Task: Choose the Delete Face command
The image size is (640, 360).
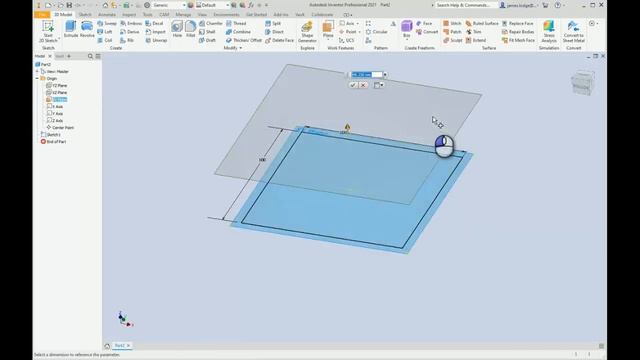Action: 280,40
